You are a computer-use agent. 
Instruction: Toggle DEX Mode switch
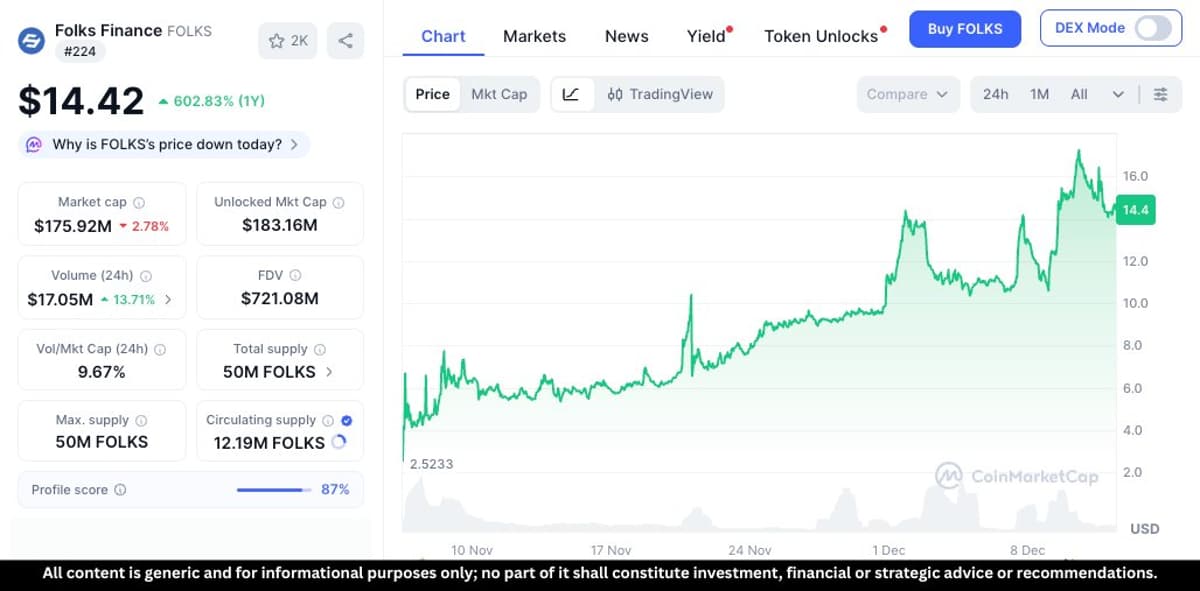coord(1152,28)
